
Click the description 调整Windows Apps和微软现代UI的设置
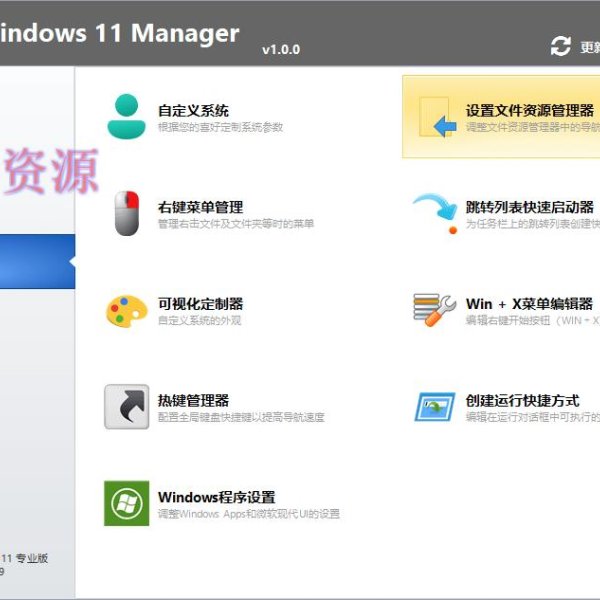pyautogui.click(x=249, y=514)
